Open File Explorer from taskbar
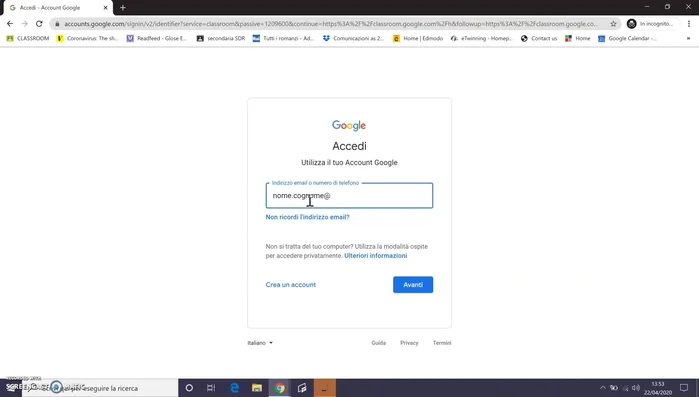This screenshot has width=699, height=397. click(x=257, y=388)
